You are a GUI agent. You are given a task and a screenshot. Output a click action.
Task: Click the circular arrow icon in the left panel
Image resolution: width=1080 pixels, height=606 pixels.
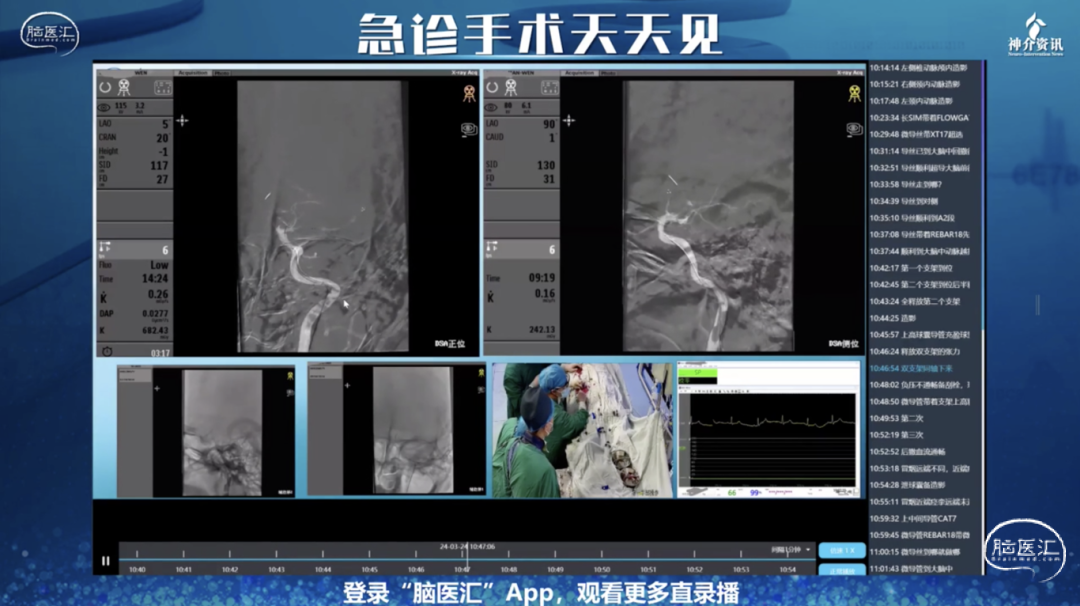click(105, 87)
